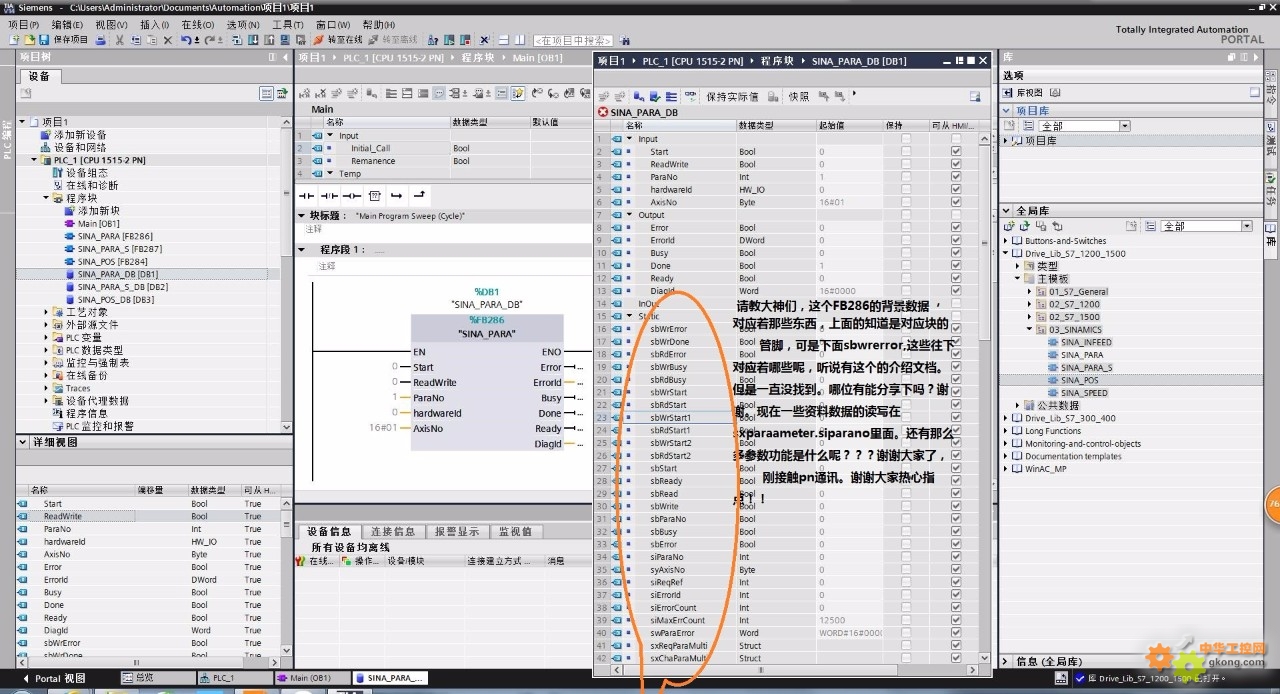The height and width of the screenshot is (694, 1280).
Task: Select SINA_PARA_S_DB [DB2] in project tree
Action: (x=122, y=287)
